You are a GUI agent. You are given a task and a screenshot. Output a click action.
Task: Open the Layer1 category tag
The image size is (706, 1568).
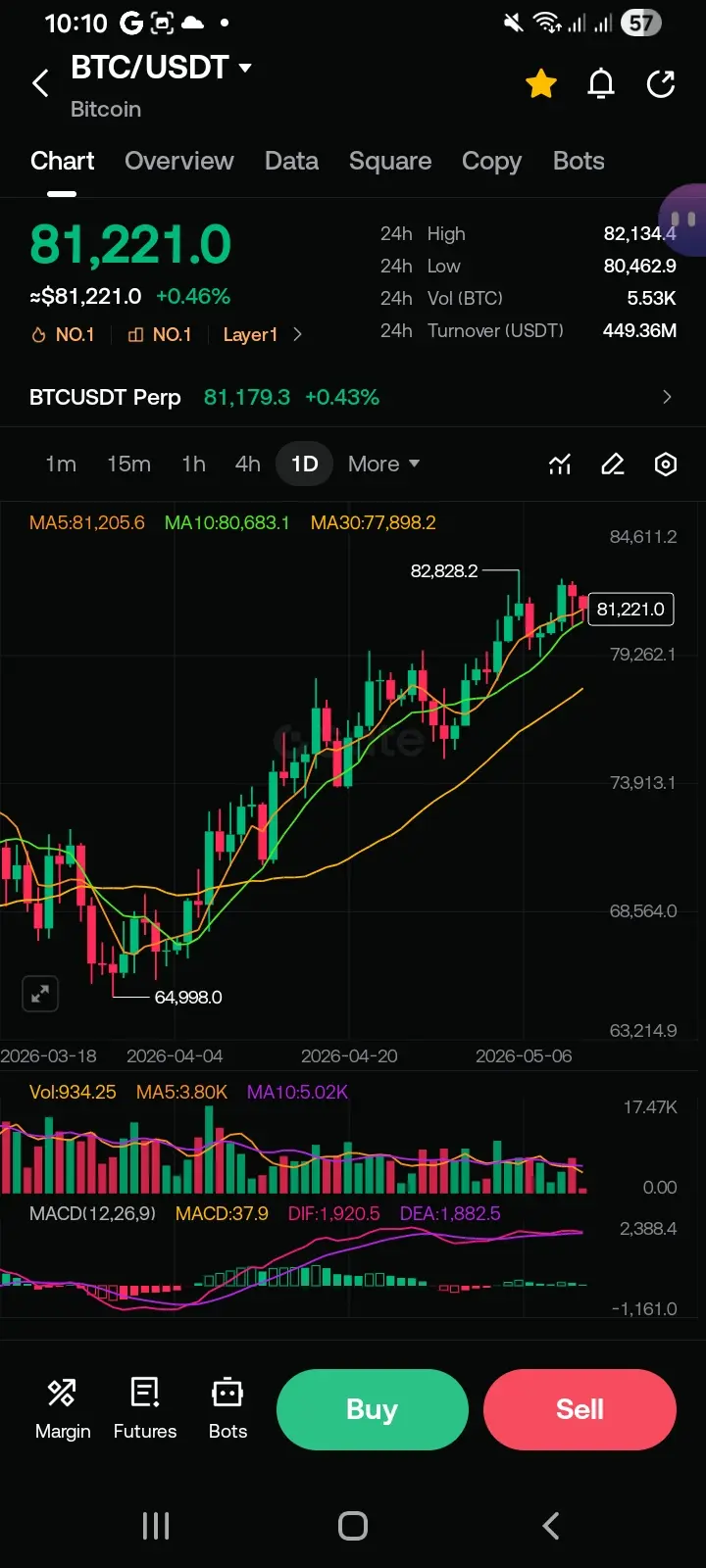(250, 335)
